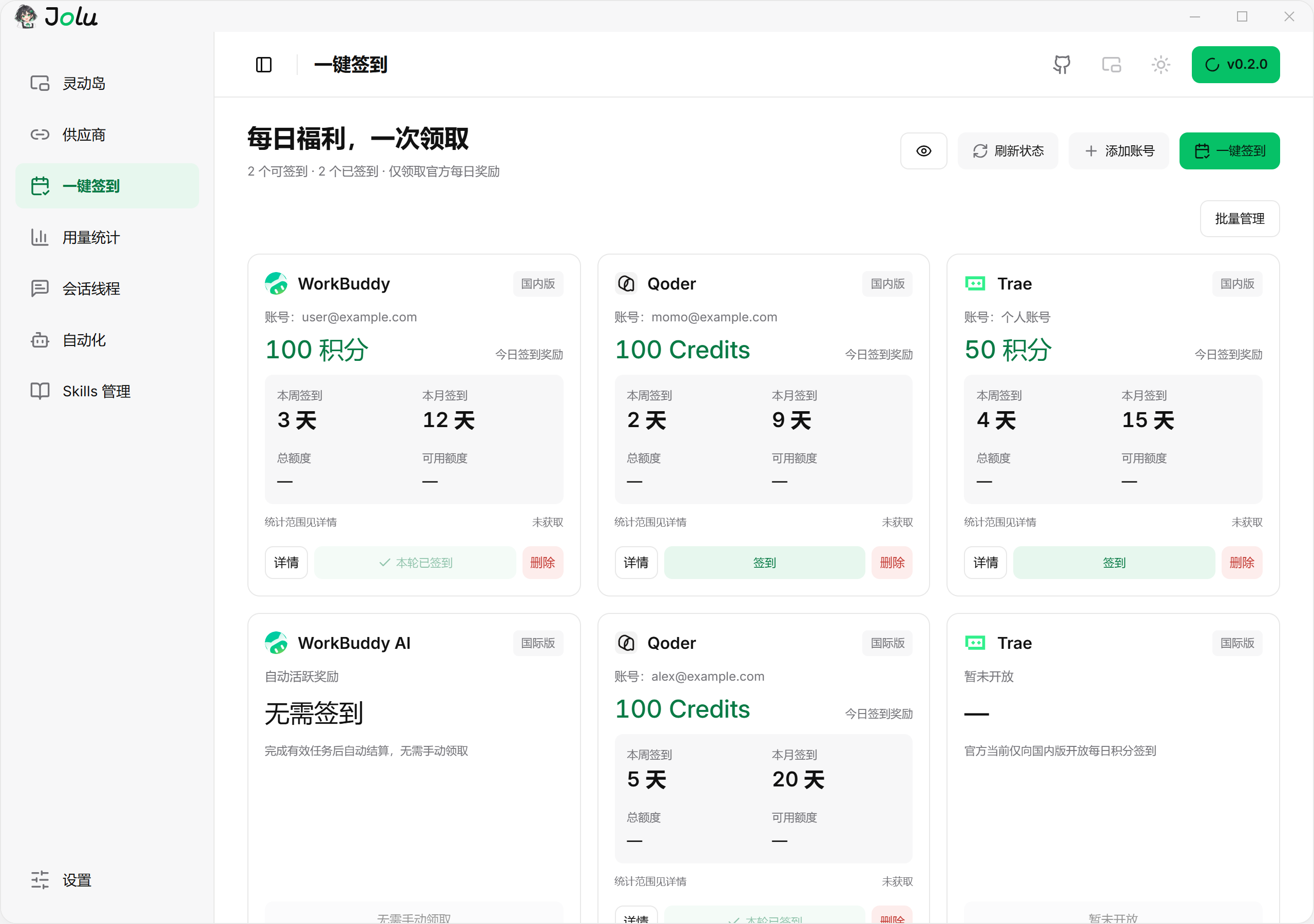Click the 刷新状态 button
This screenshot has height=924, width=1314.
(1008, 151)
